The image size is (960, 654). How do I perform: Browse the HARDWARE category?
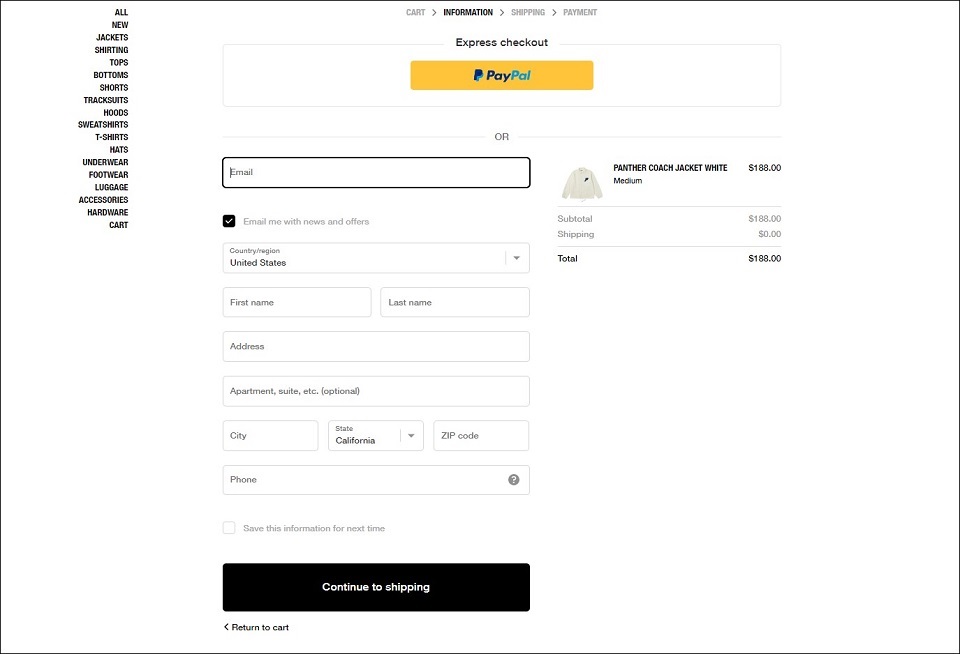(108, 212)
